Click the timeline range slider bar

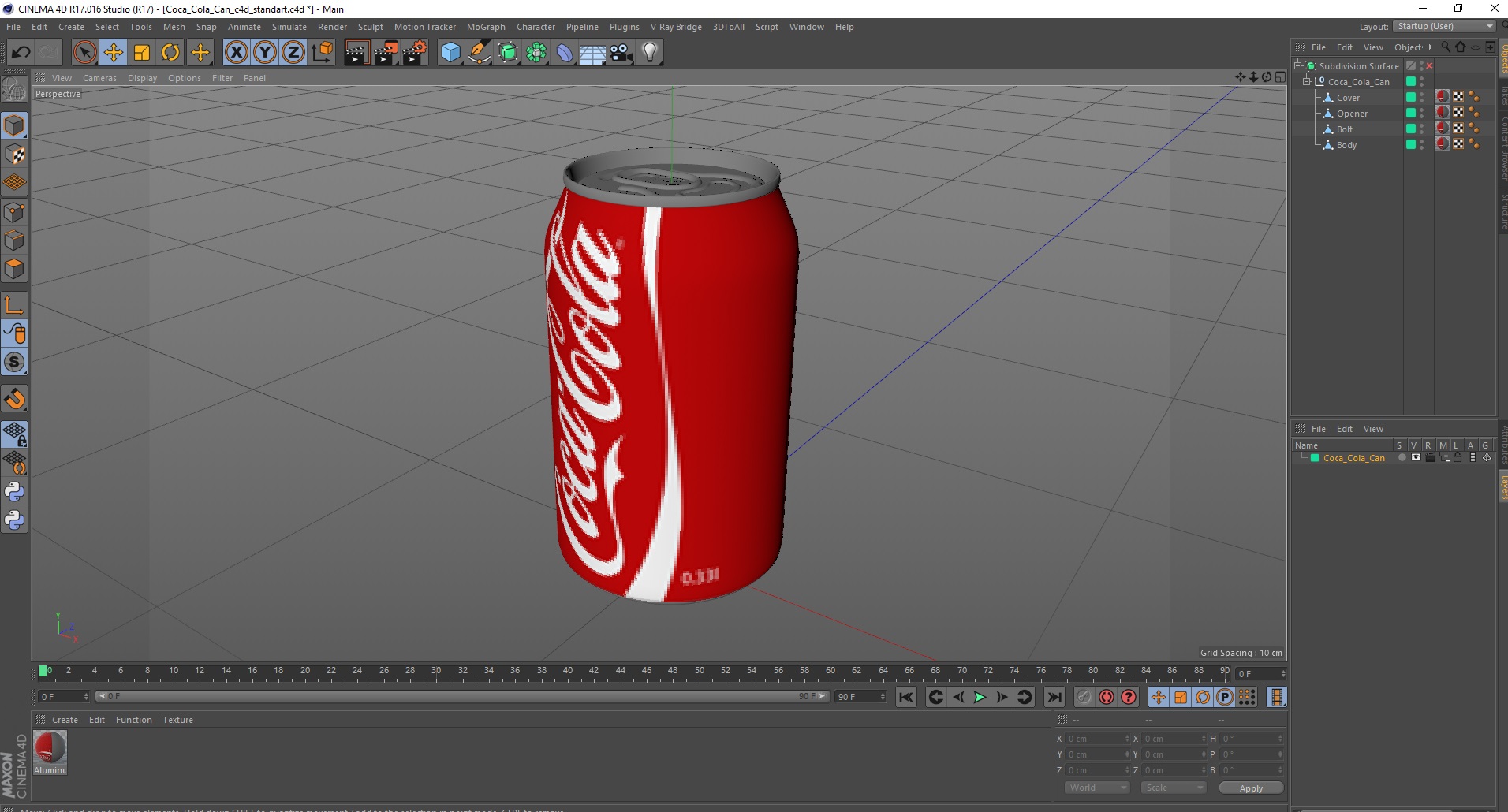pyautogui.click(x=462, y=696)
